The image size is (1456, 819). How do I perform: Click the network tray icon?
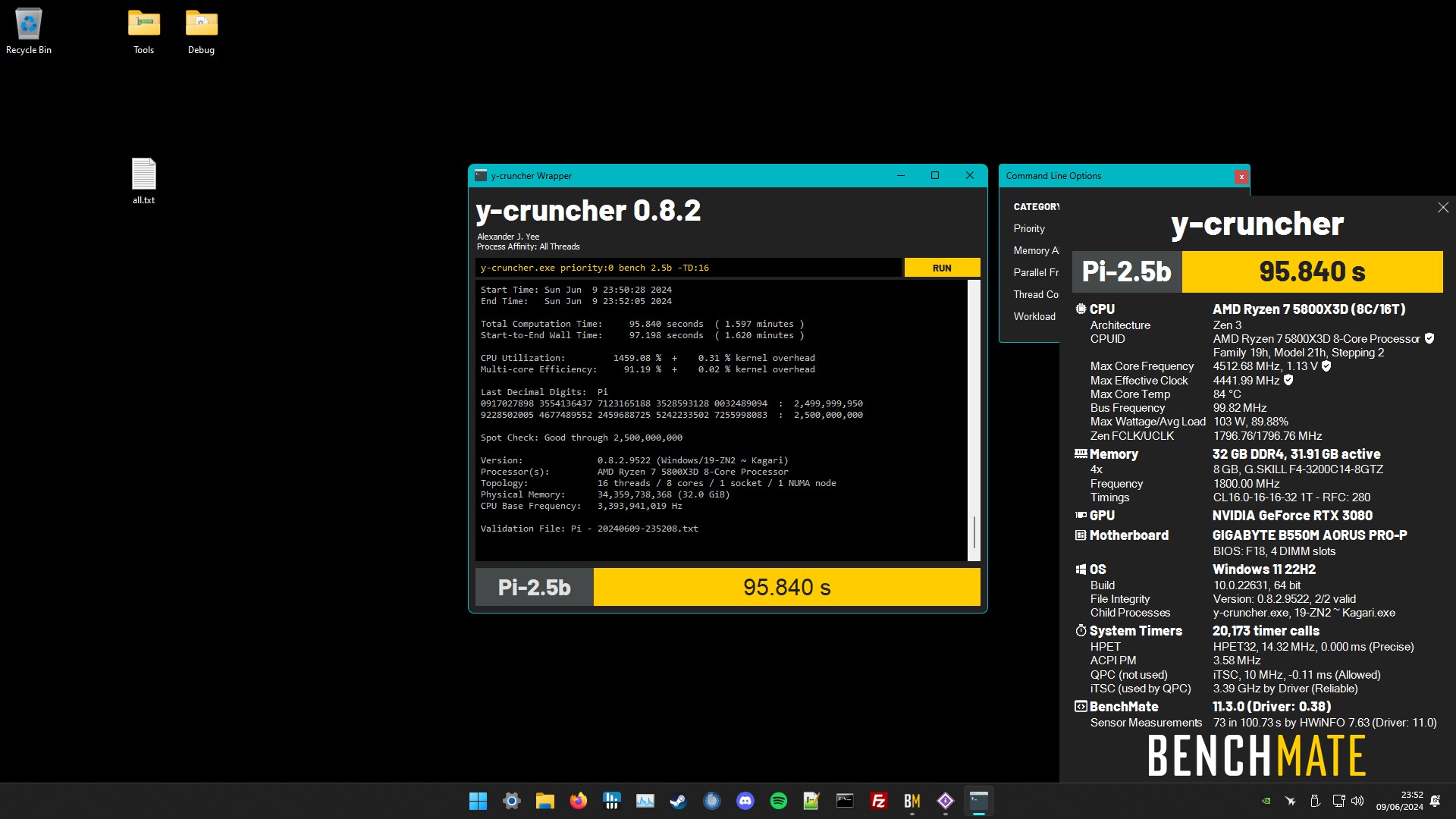point(1338,801)
